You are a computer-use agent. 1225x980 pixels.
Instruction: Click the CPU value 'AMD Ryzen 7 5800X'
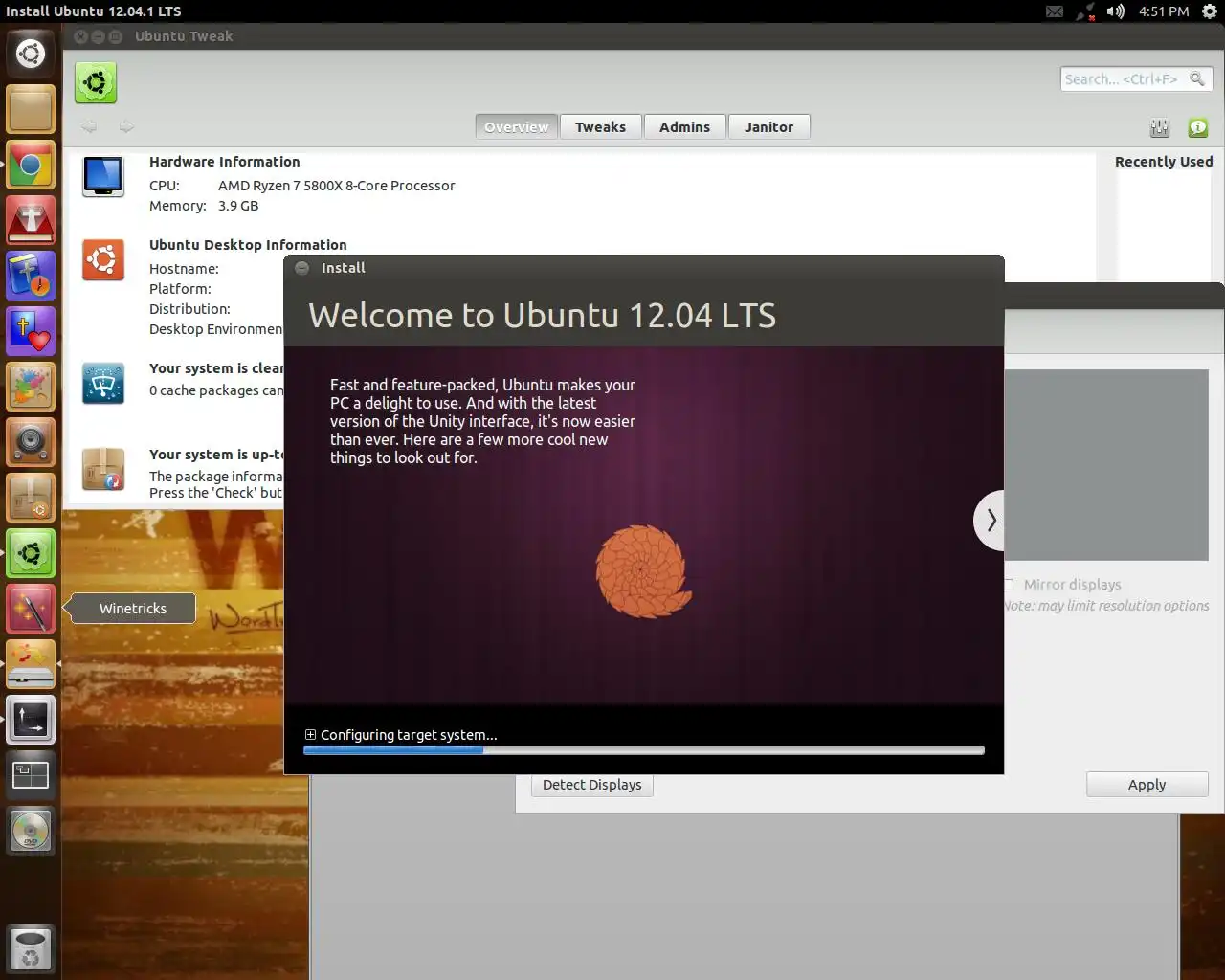tap(337, 186)
